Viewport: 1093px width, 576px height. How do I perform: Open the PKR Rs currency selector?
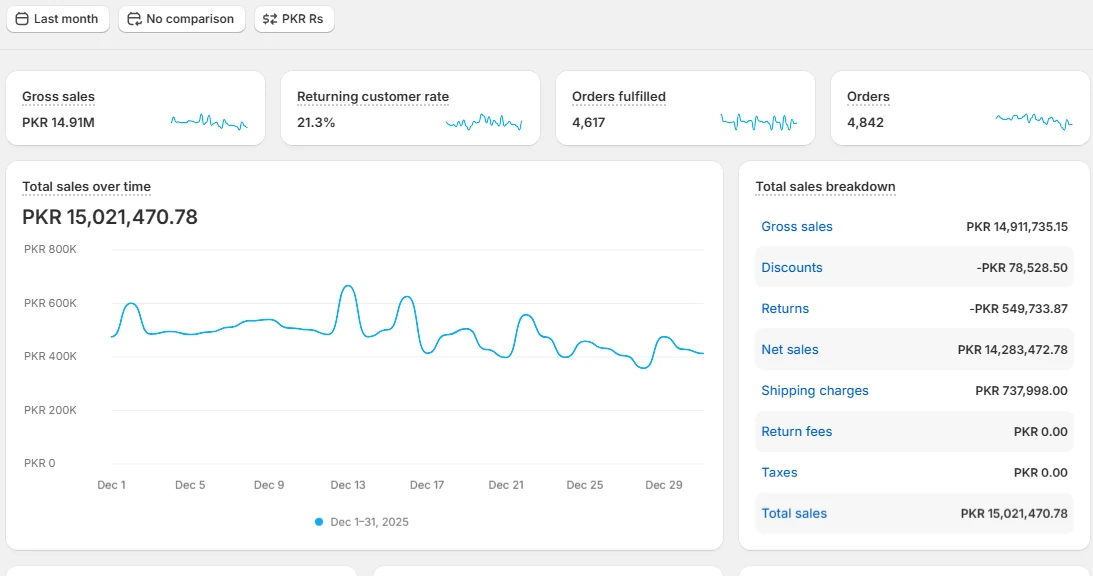click(294, 19)
